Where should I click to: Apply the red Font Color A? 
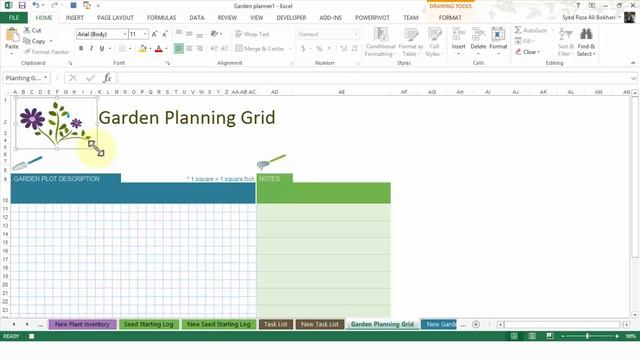(x=159, y=49)
